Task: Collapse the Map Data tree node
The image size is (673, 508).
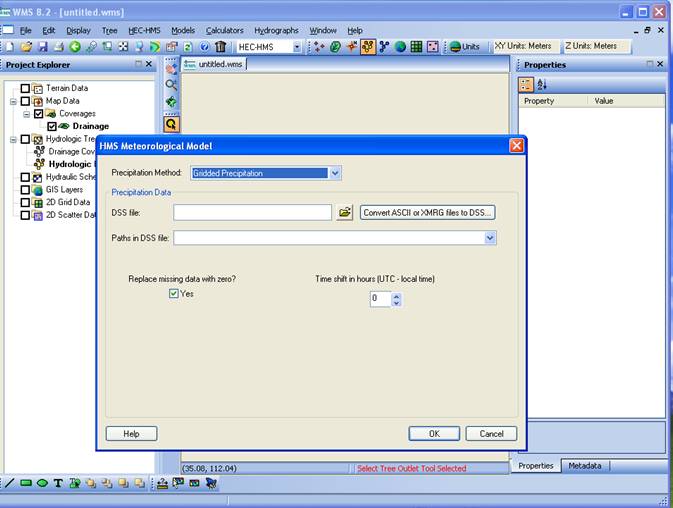Action: click(13, 102)
